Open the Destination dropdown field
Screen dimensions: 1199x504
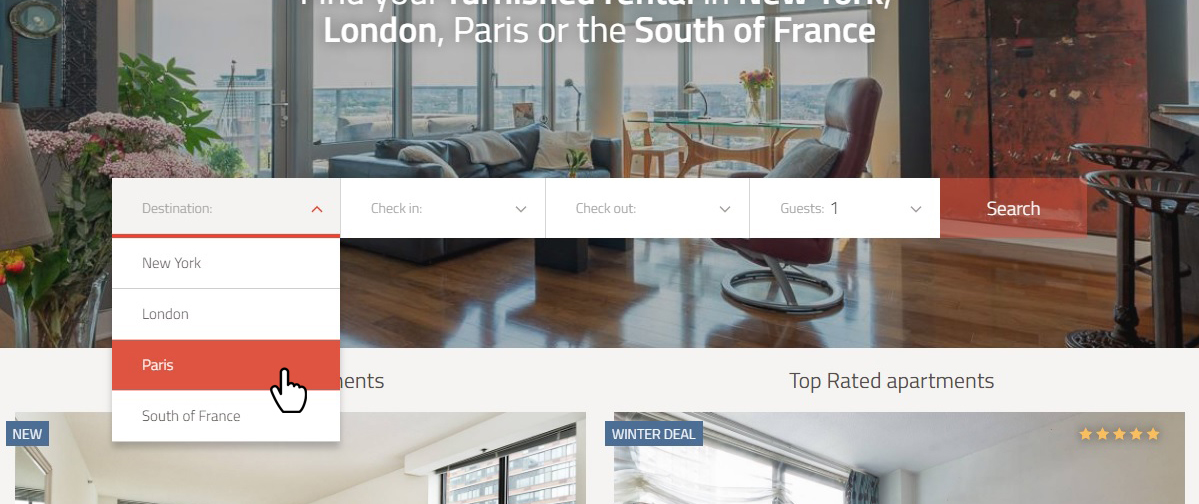(x=226, y=208)
